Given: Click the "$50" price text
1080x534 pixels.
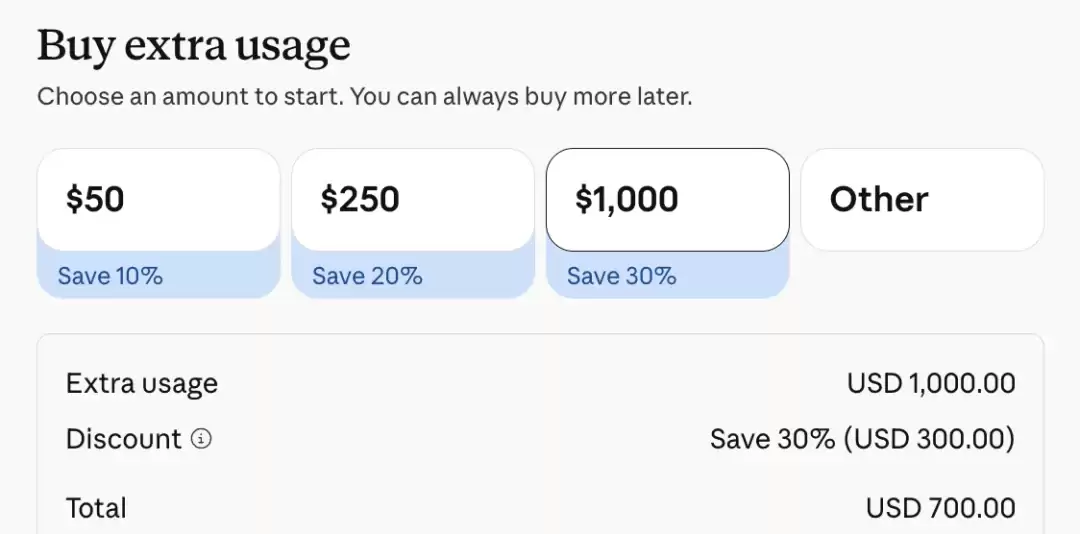Looking at the screenshot, I should pos(95,200).
